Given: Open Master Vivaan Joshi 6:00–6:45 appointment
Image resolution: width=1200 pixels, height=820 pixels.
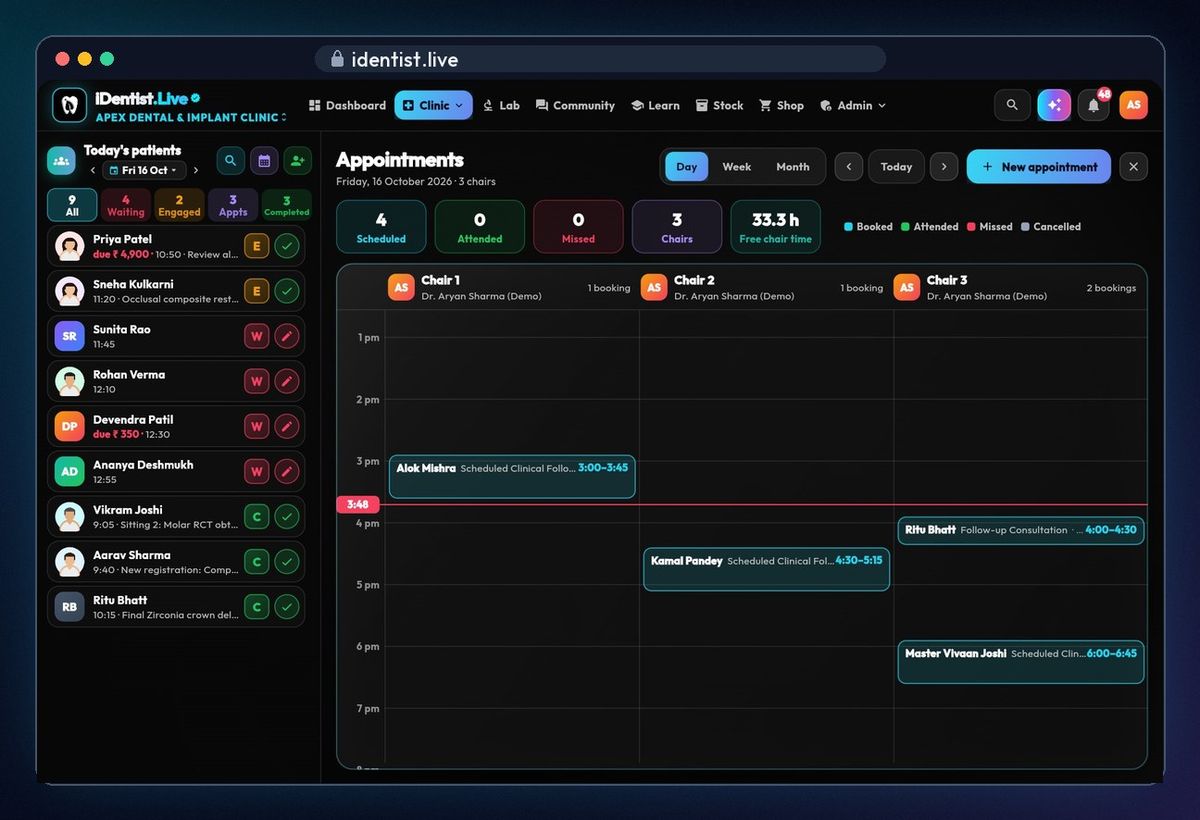Looking at the screenshot, I should coord(1021,662).
